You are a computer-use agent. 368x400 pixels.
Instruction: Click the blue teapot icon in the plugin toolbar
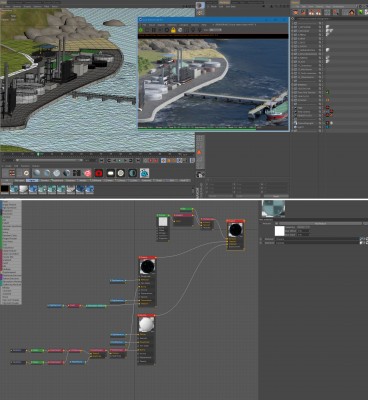tap(144, 173)
